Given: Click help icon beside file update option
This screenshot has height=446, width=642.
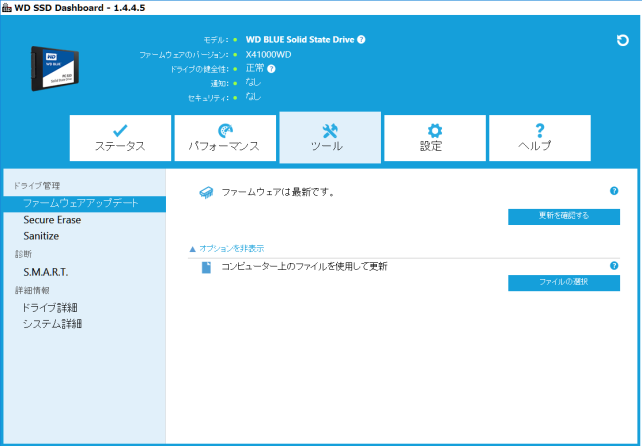Looking at the screenshot, I should click(x=614, y=266).
